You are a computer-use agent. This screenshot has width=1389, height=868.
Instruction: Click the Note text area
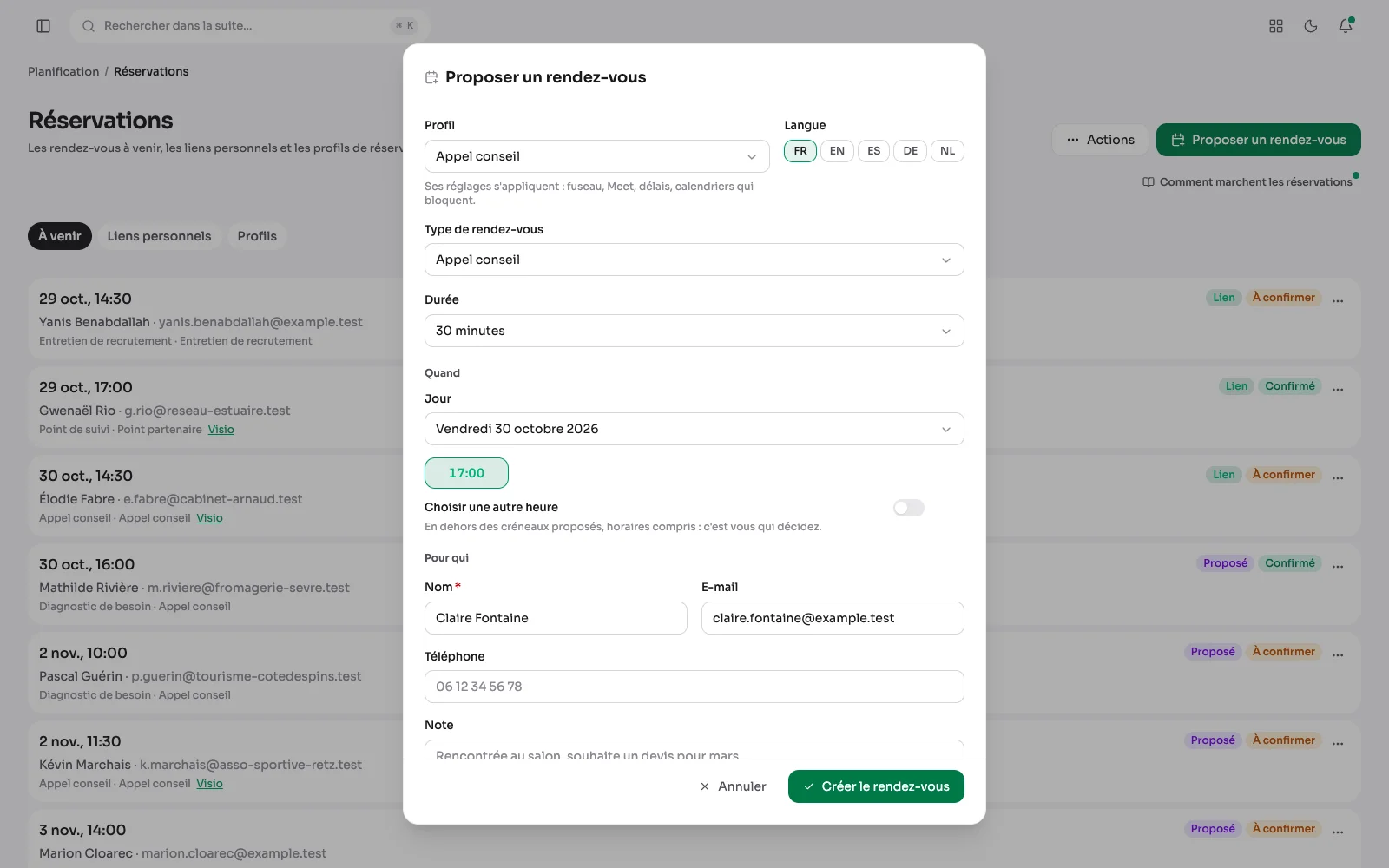[694, 750]
